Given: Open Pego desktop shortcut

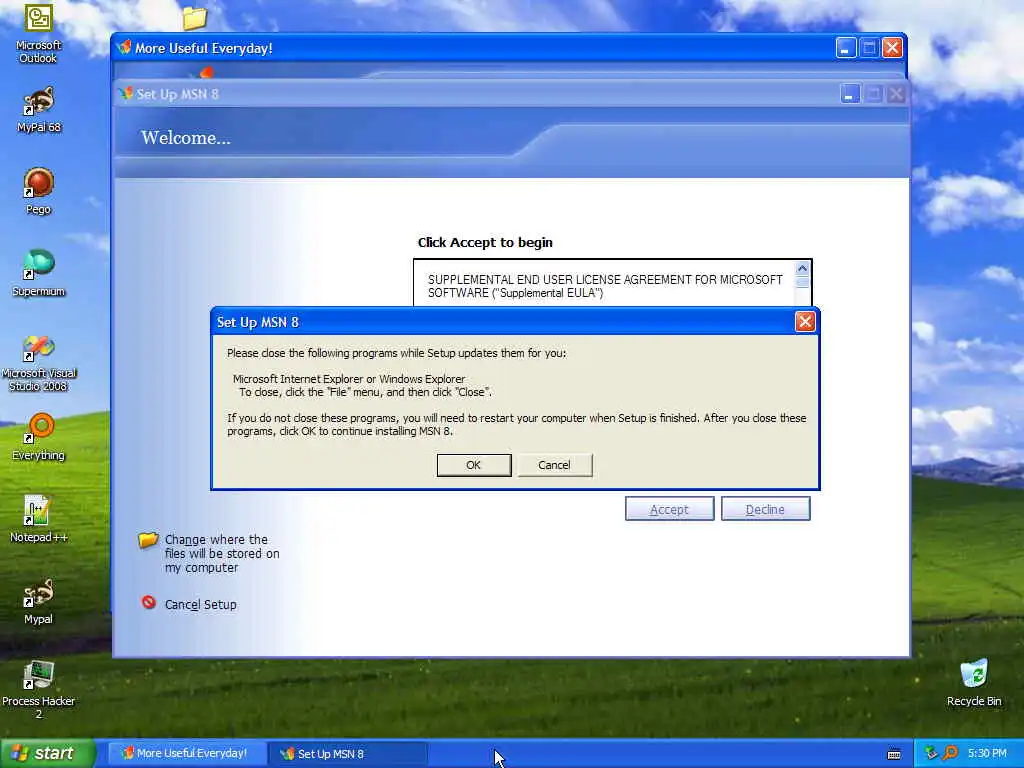Looking at the screenshot, I should (39, 191).
